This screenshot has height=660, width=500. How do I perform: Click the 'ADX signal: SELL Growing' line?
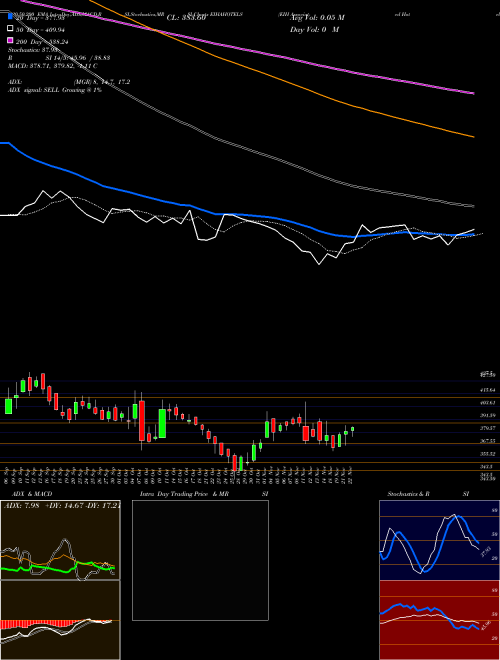coord(55,90)
